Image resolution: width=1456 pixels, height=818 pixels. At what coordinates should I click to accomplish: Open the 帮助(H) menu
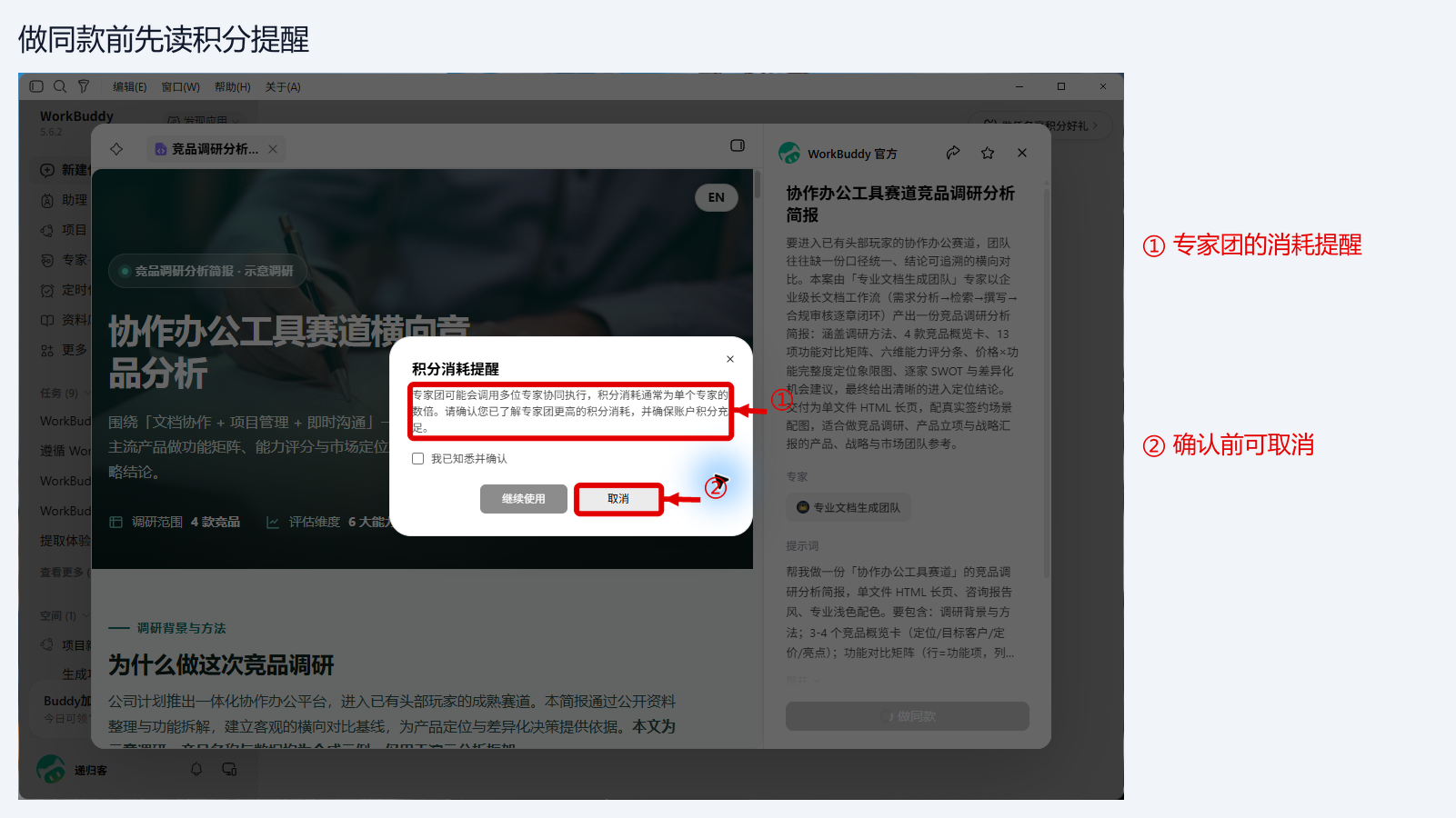232,87
